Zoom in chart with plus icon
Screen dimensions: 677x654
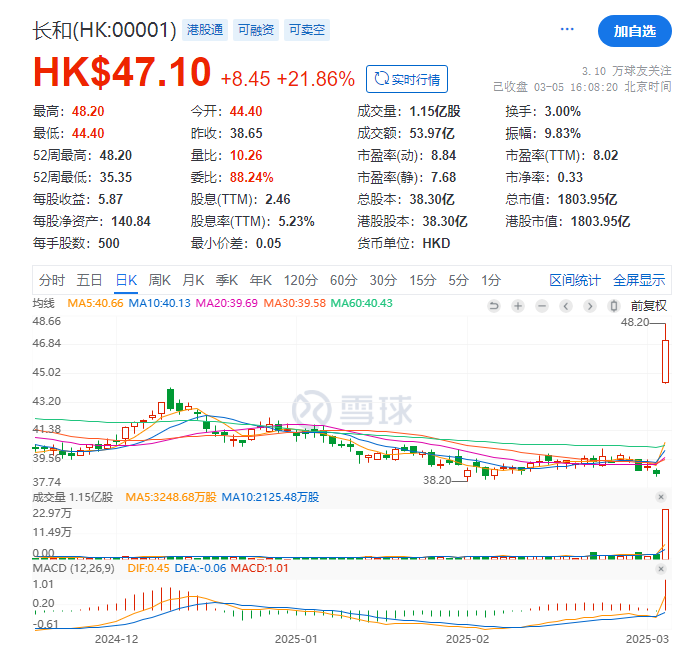pyautogui.click(x=518, y=306)
